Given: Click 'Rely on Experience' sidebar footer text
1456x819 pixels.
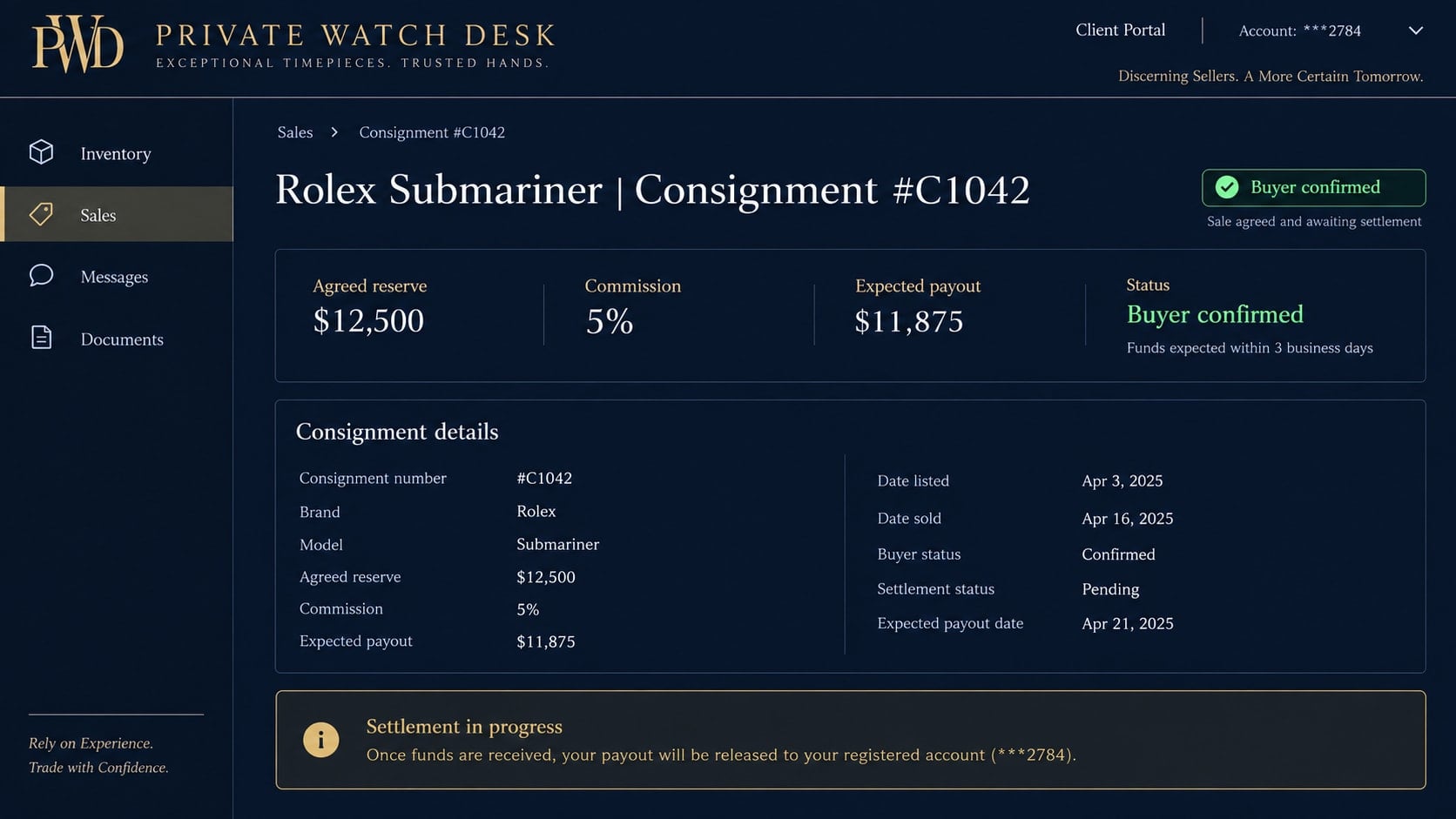Looking at the screenshot, I should pyautogui.click(x=91, y=743).
